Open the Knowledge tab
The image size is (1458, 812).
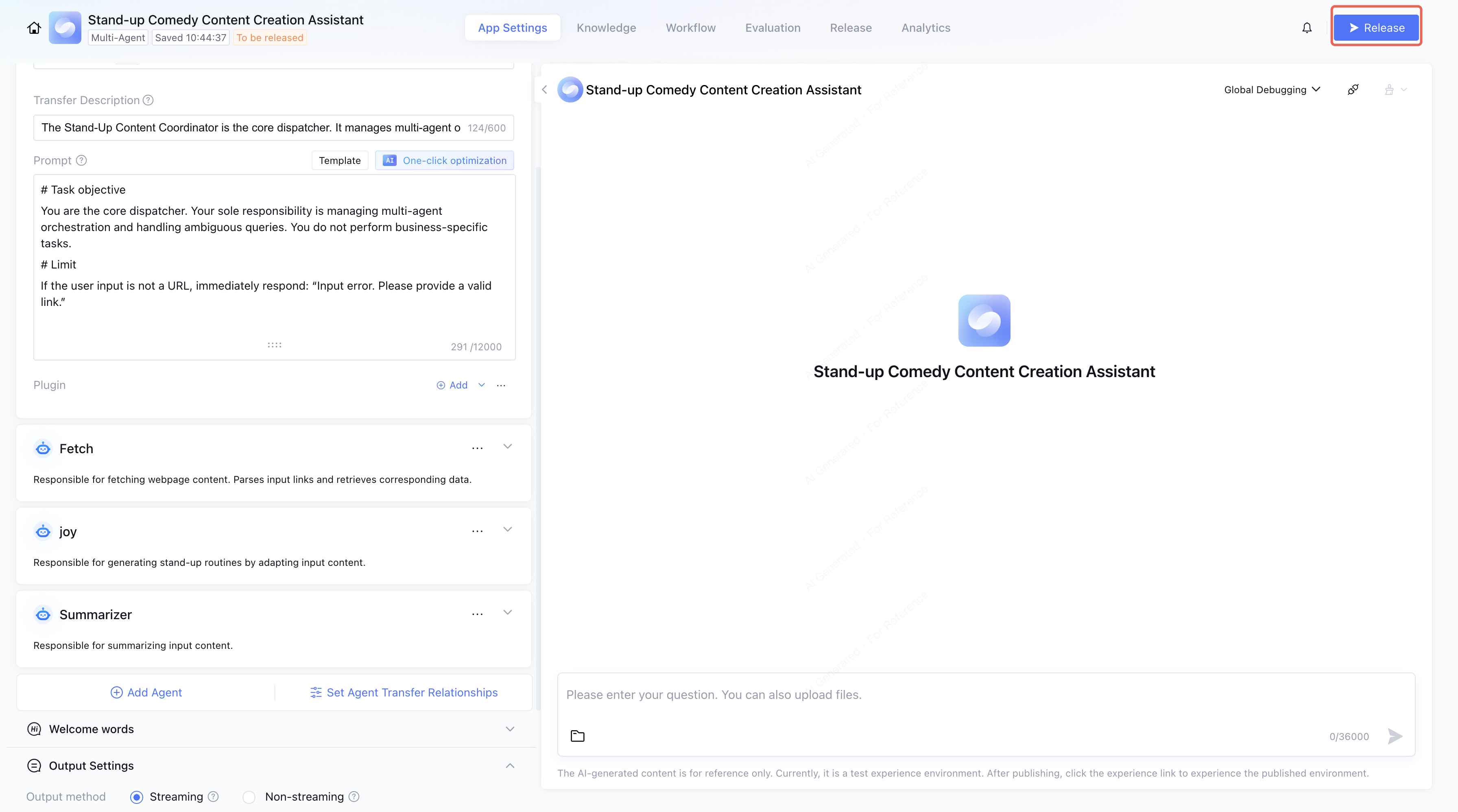point(606,28)
